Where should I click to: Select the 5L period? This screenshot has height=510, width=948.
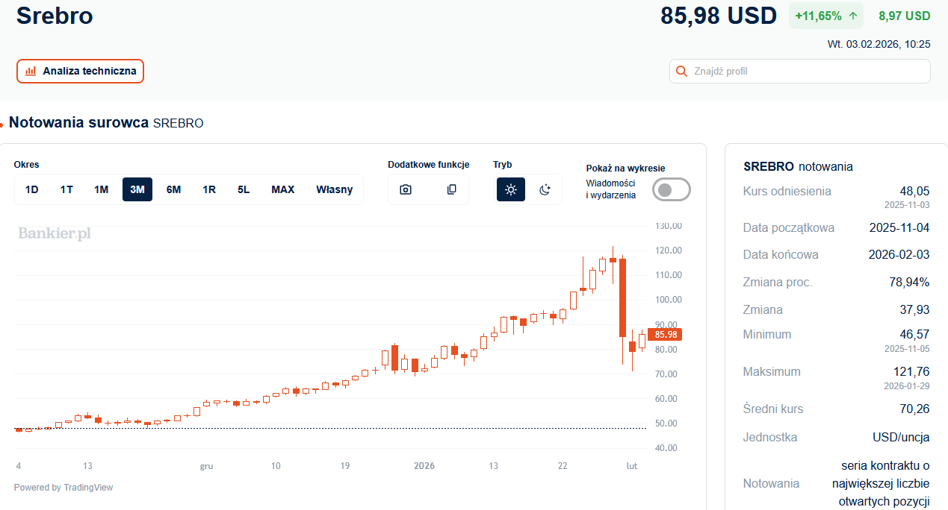pyautogui.click(x=244, y=190)
